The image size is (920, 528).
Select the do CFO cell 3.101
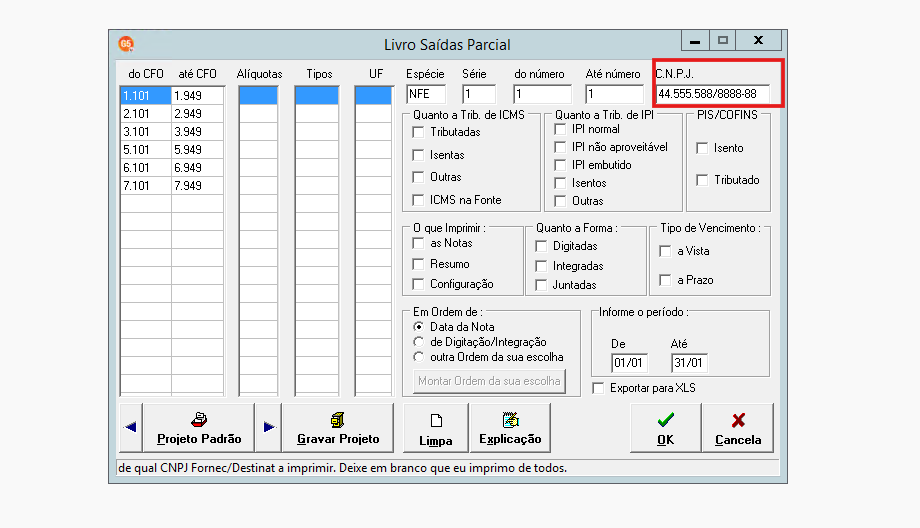(x=146, y=132)
